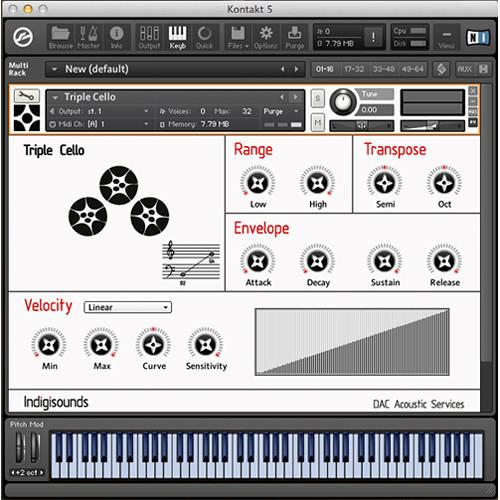Open the Files menu
Image resolution: width=500 pixels, height=500 pixels.
click(238, 37)
